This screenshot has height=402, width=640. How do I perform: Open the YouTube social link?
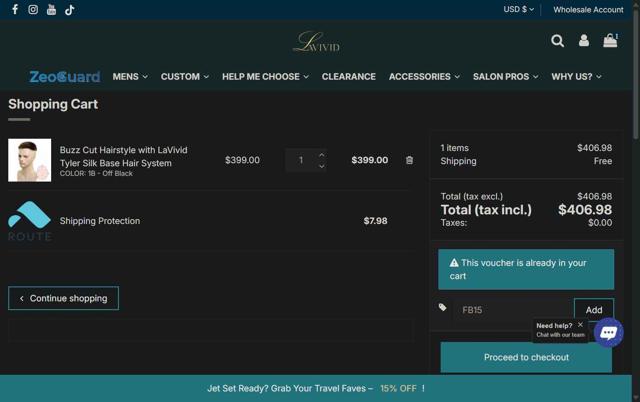[x=51, y=9]
